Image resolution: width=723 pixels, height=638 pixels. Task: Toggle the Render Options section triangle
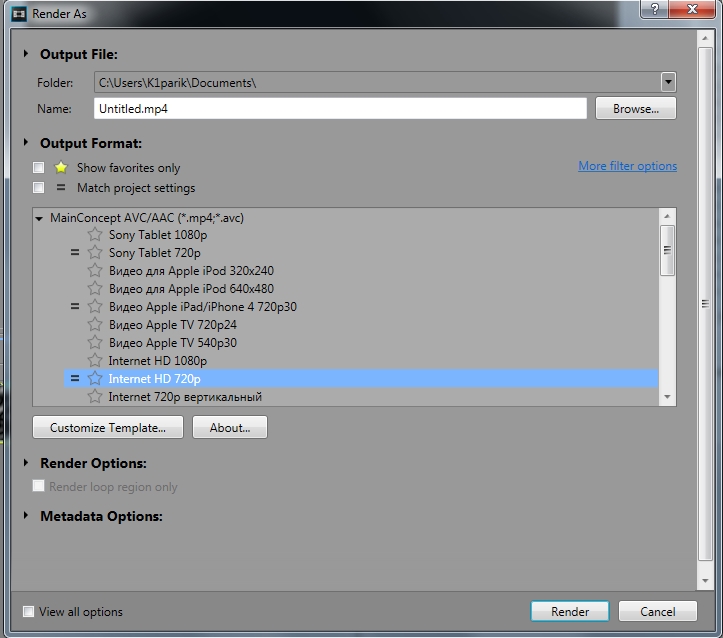(26, 463)
